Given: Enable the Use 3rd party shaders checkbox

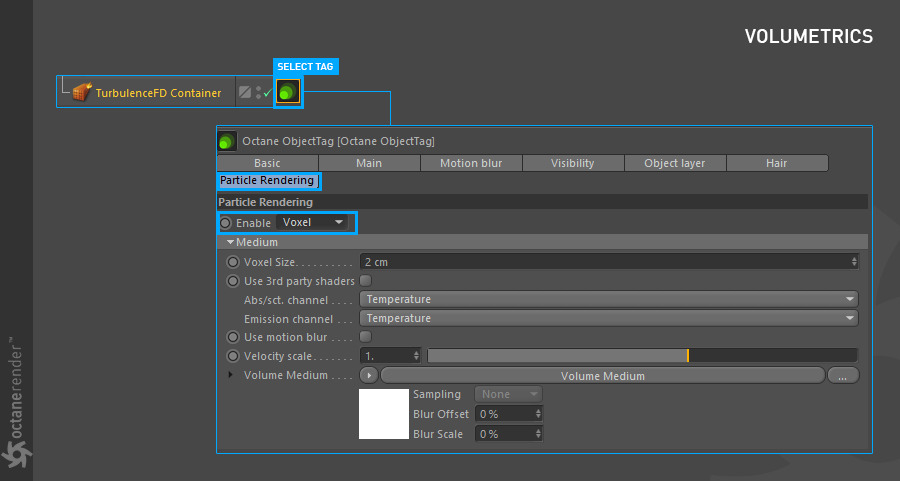Looking at the screenshot, I should tap(365, 281).
